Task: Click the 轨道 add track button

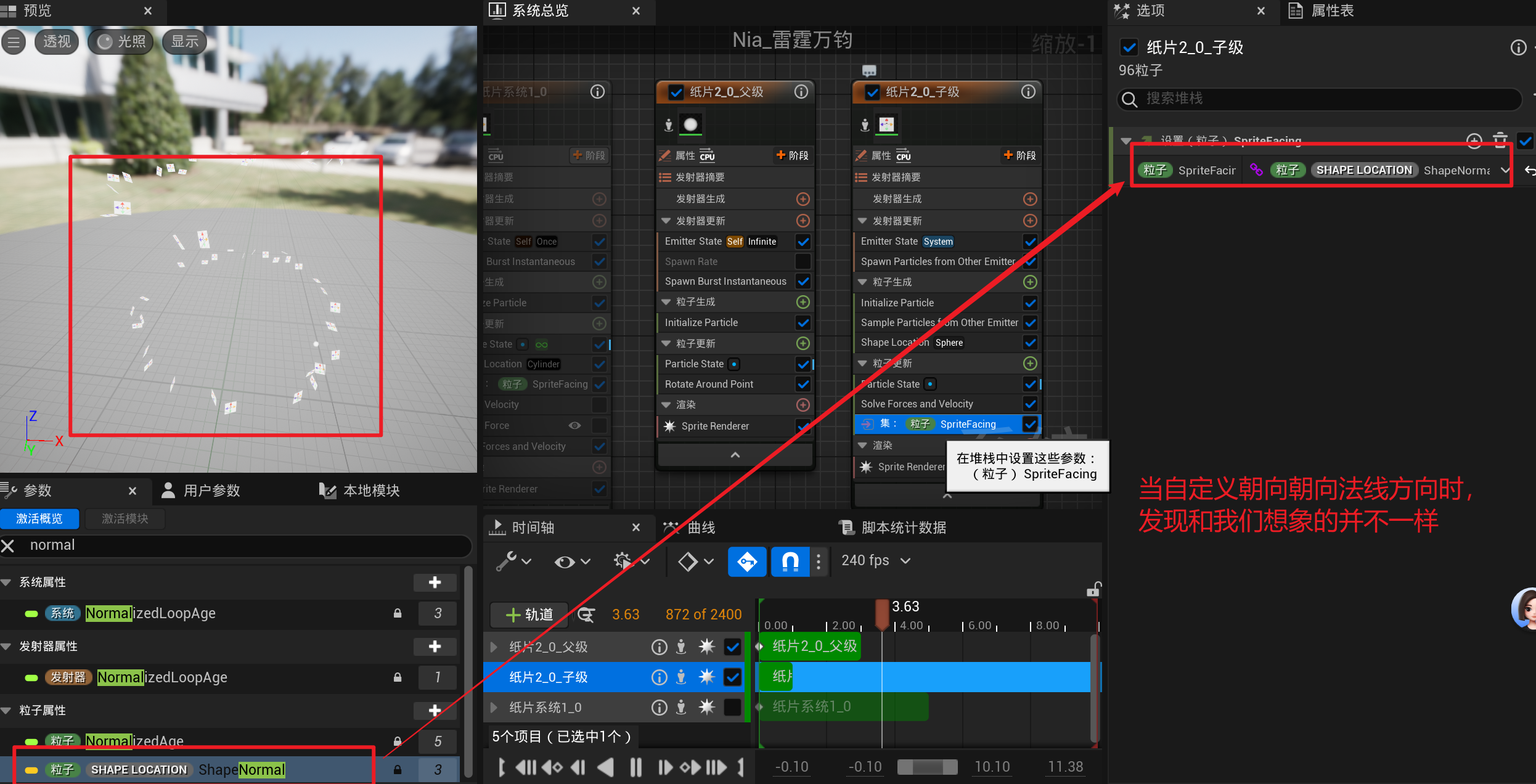Action: pos(529,615)
